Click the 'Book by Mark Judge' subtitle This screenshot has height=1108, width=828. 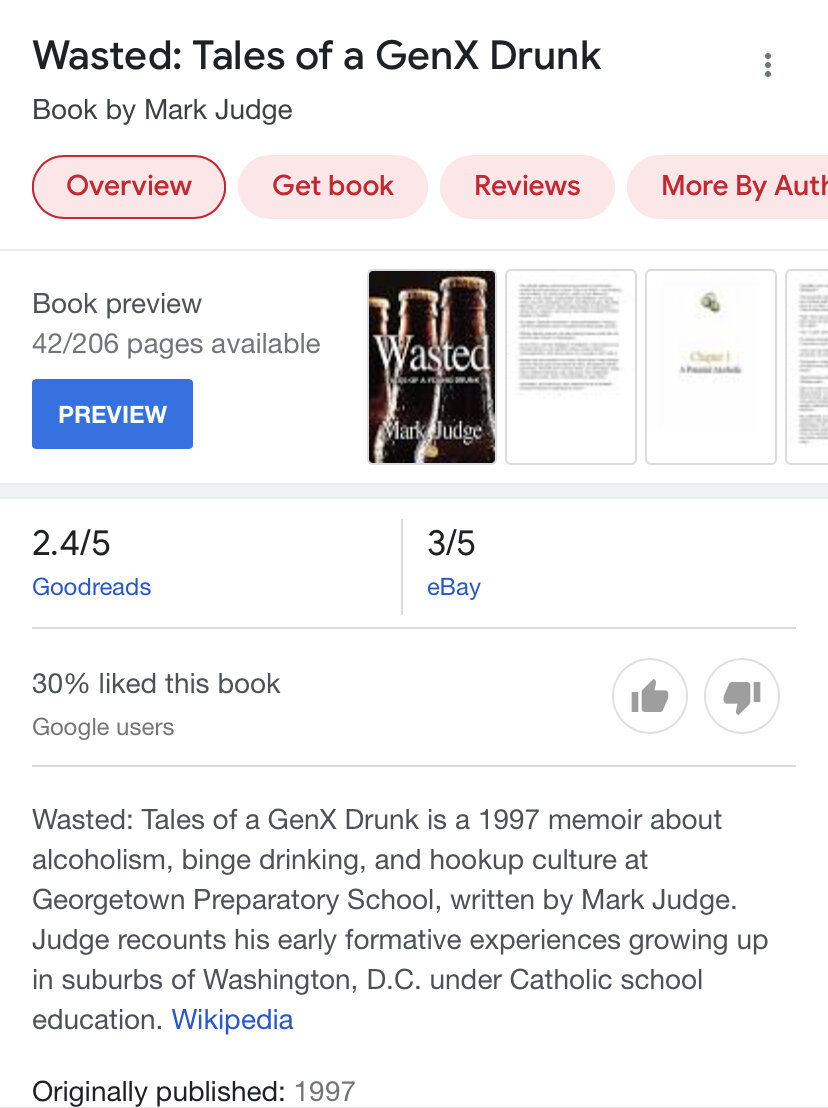163,110
